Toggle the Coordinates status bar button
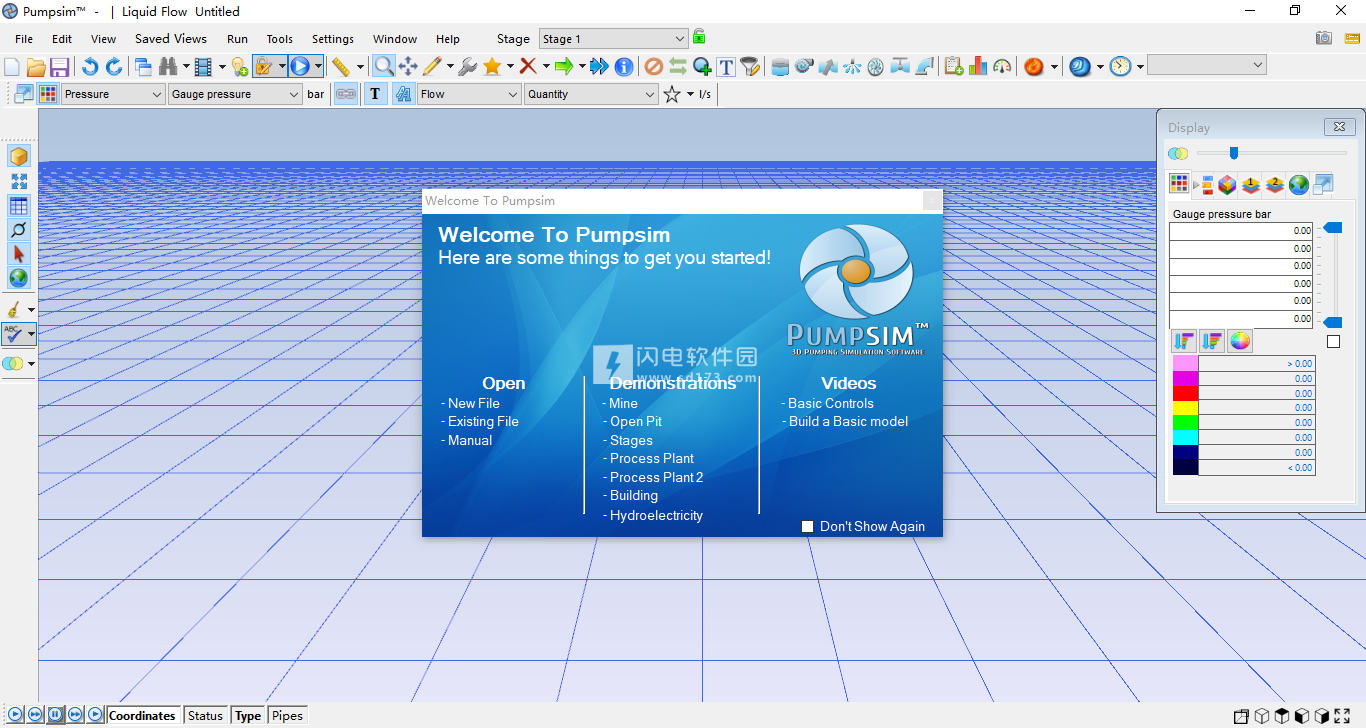Screen dimensions: 1366x728 coord(142,715)
